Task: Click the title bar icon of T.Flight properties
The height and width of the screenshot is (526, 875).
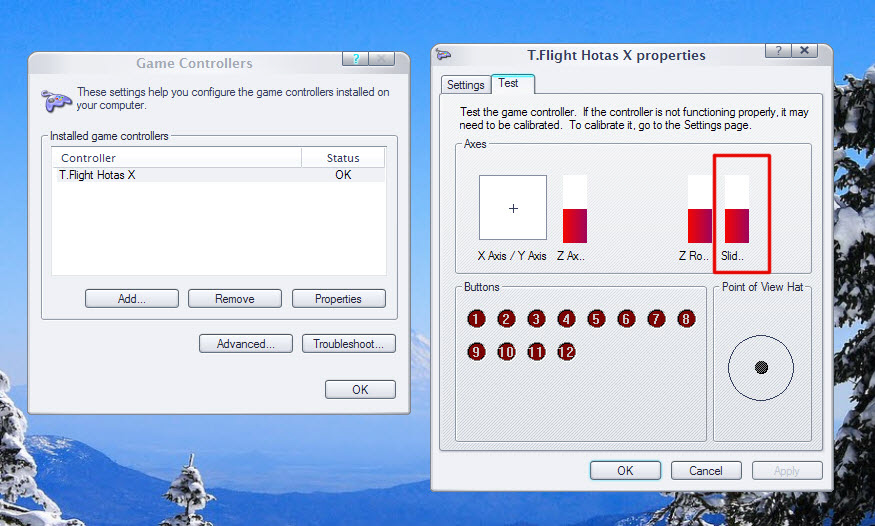Action: (x=444, y=55)
